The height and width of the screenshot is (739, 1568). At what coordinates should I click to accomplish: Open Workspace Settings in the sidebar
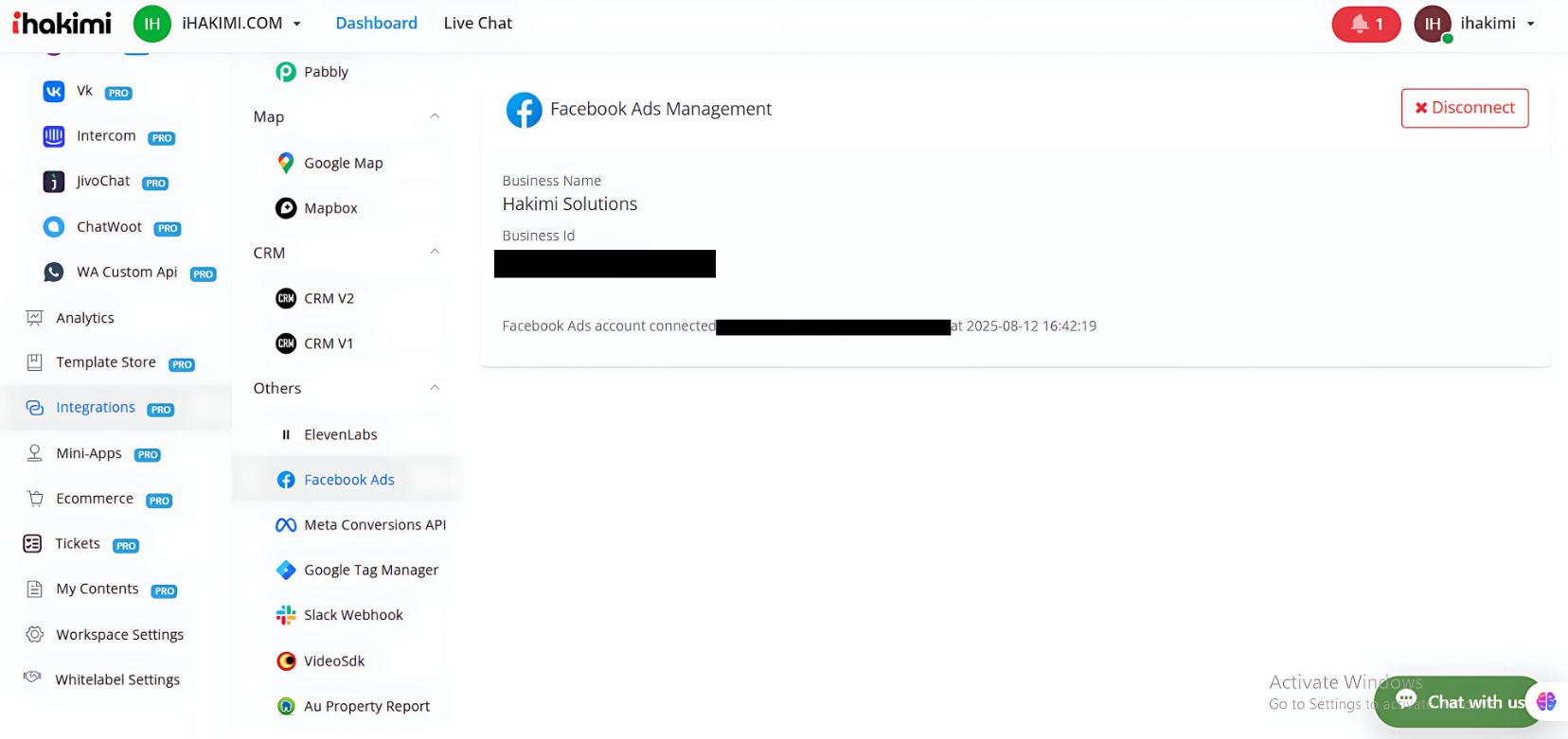click(x=119, y=635)
